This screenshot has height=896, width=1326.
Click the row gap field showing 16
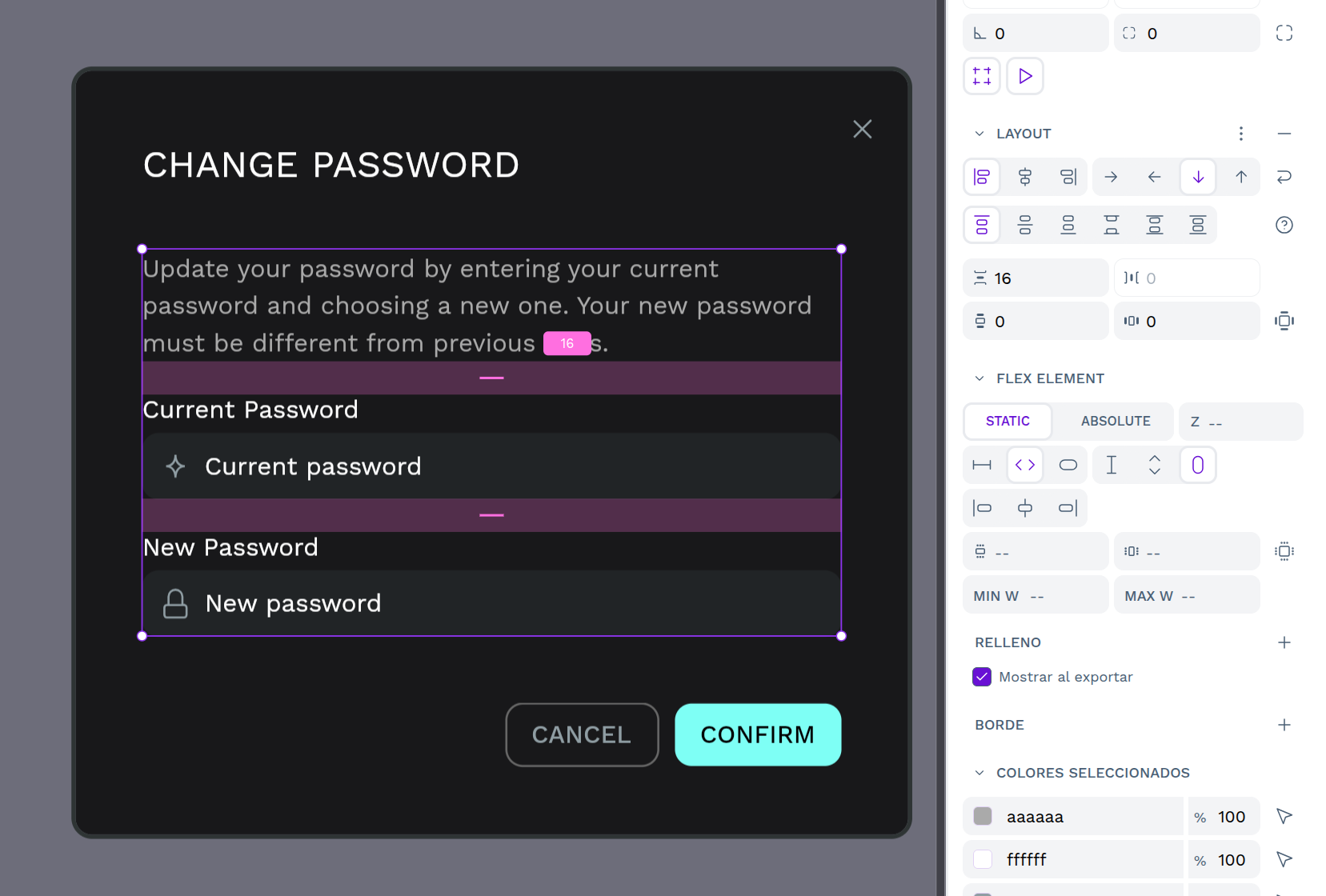tap(1036, 278)
